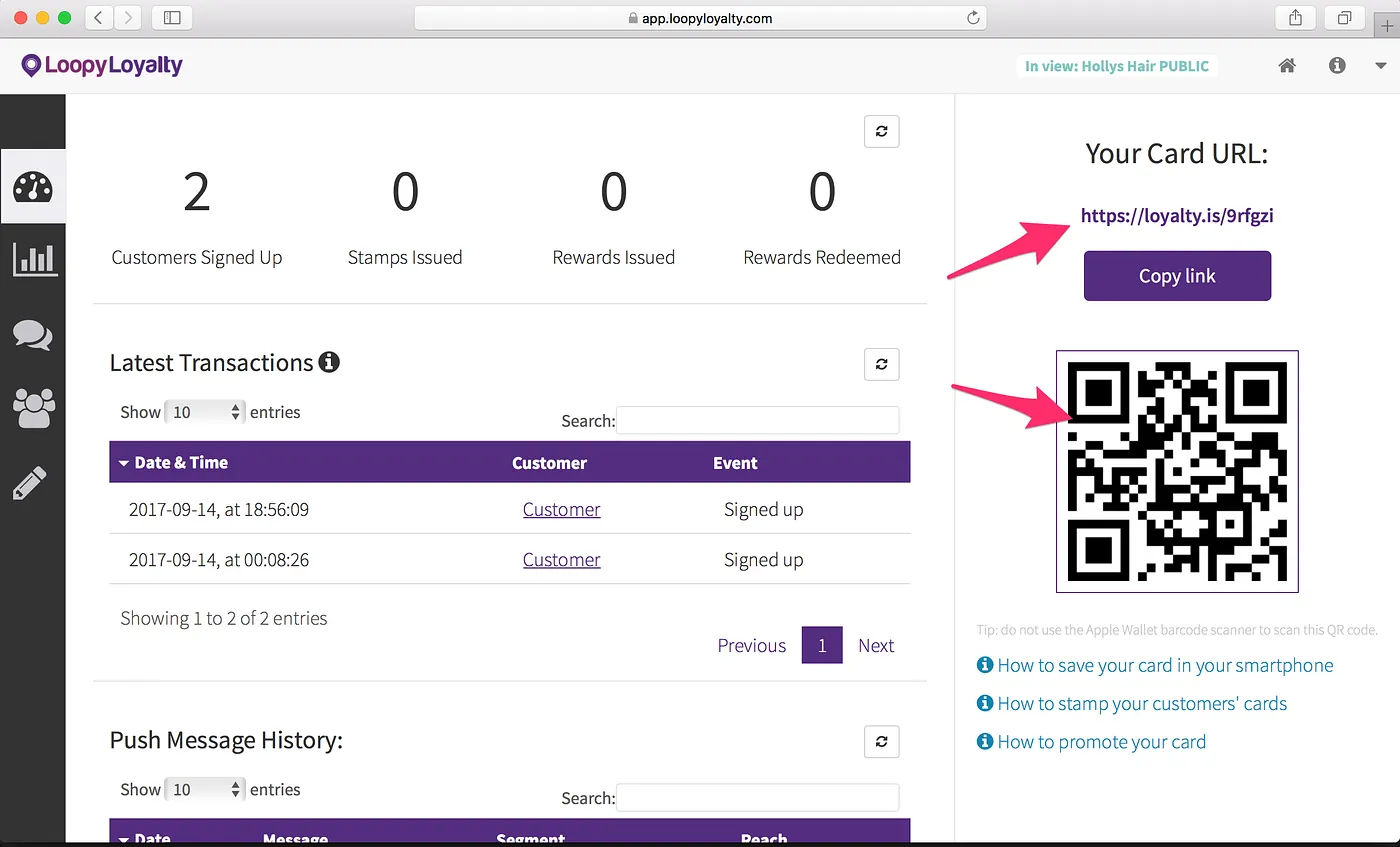Click the app.loopyloyalty.com address bar

pos(700,18)
